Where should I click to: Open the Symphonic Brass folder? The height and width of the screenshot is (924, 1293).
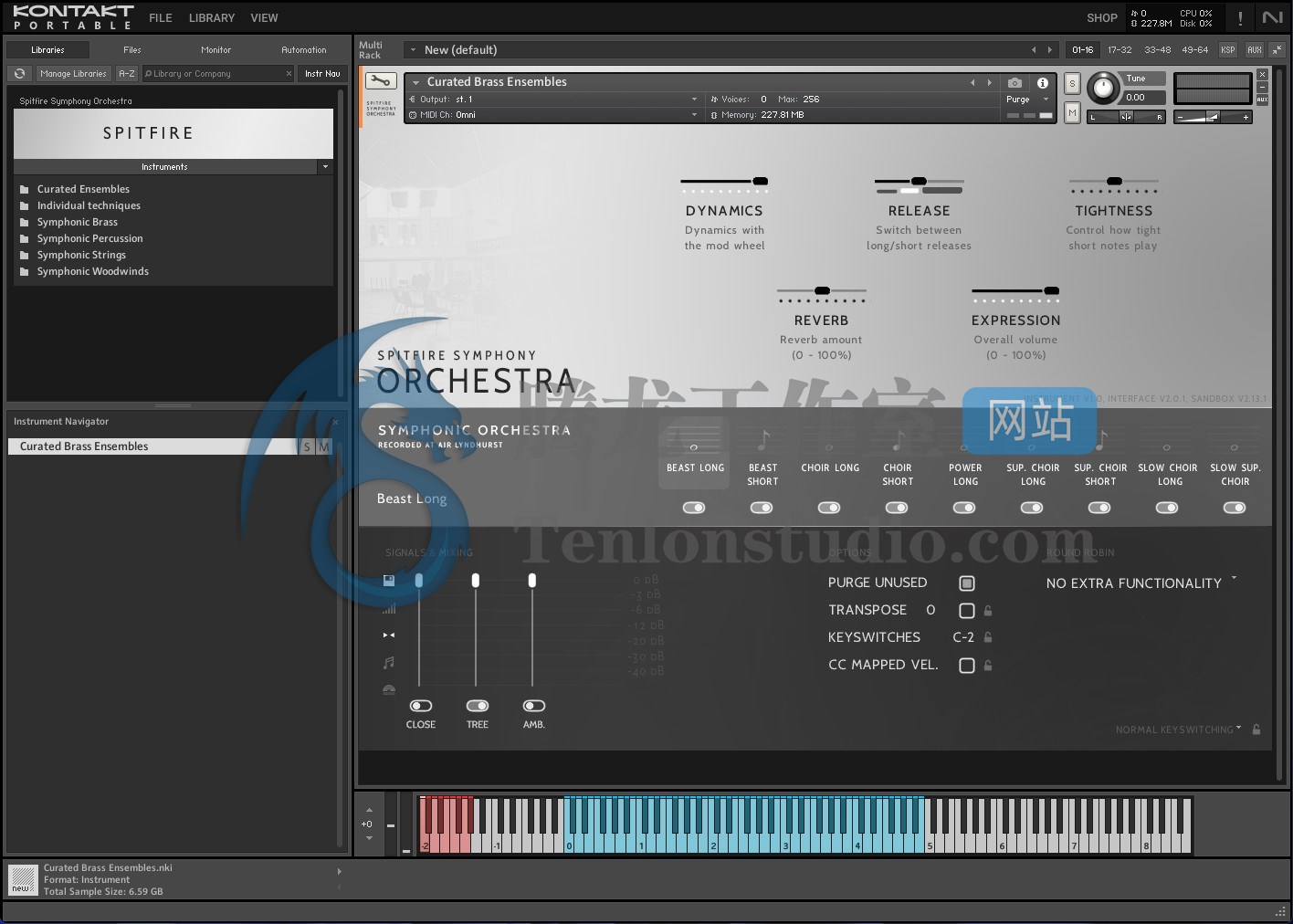pyautogui.click(x=78, y=222)
